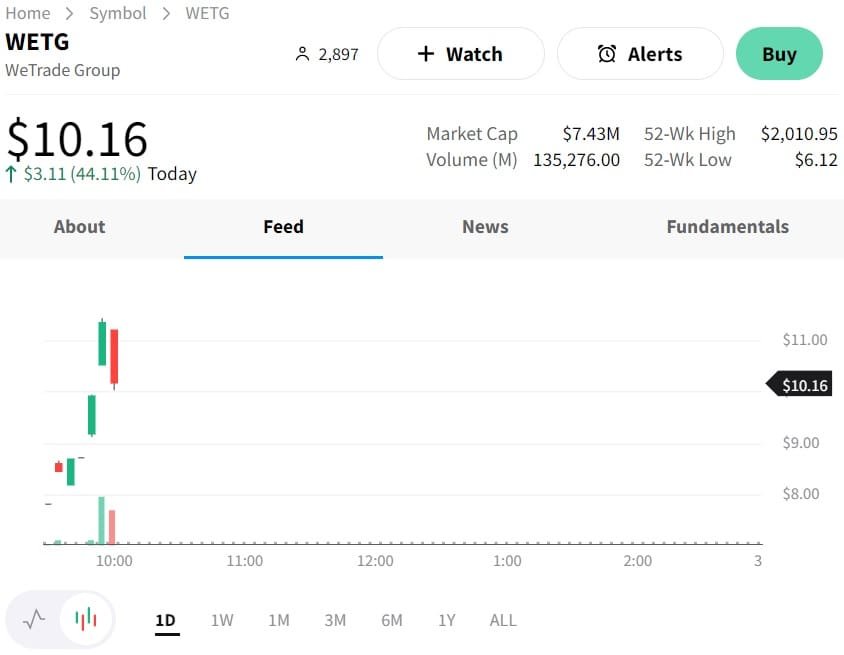This screenshot has height=655, width=844.
Task: Select the 1W time range
Action: tap(222, 620)
